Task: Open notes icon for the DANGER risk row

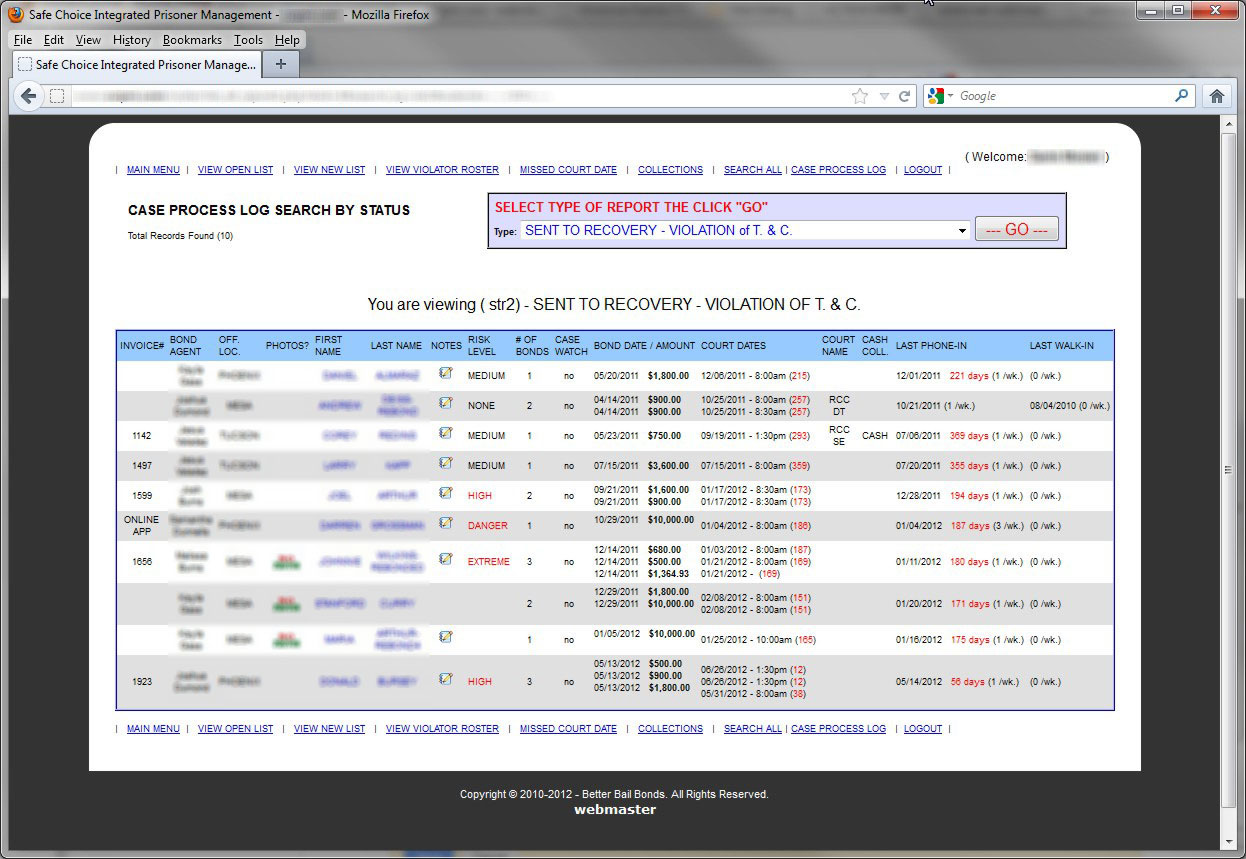Action: [446, 523]
